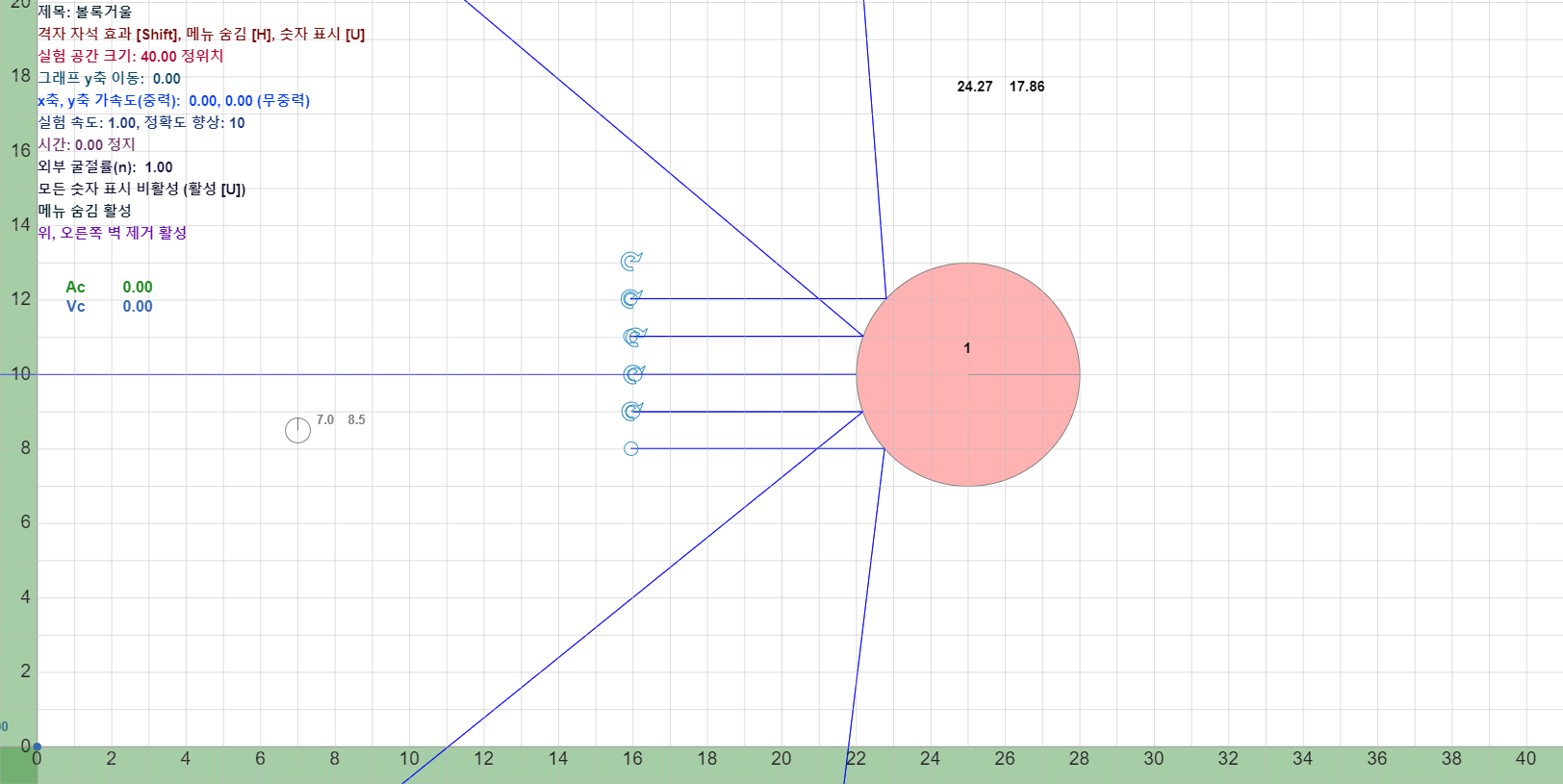Image resolution: width=1563 pixels, height=784 pixels.
Task: Click the y-axis tick label '18'
Action: point(21,75)
